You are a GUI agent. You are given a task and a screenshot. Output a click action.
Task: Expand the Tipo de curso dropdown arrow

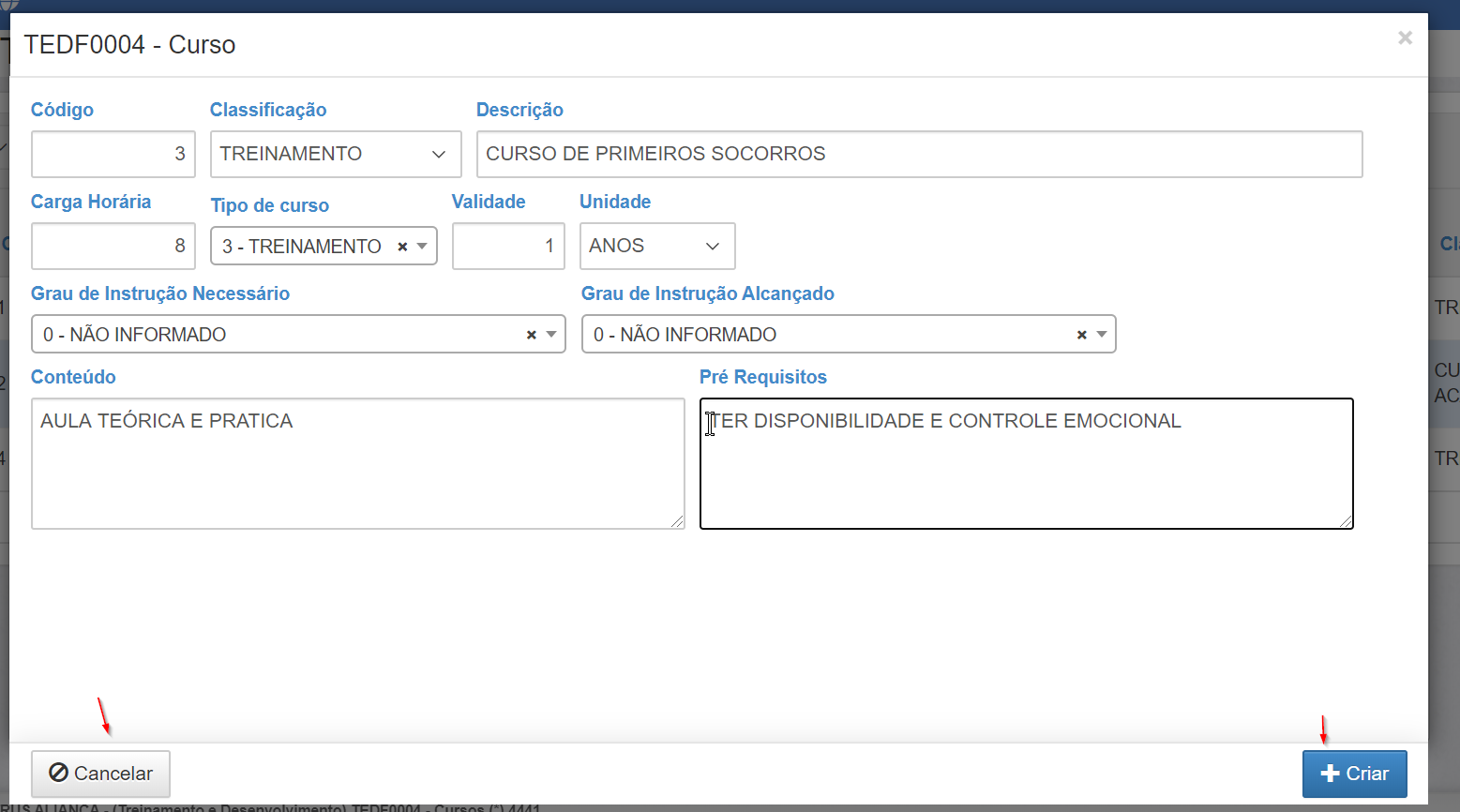click(422, 247)
